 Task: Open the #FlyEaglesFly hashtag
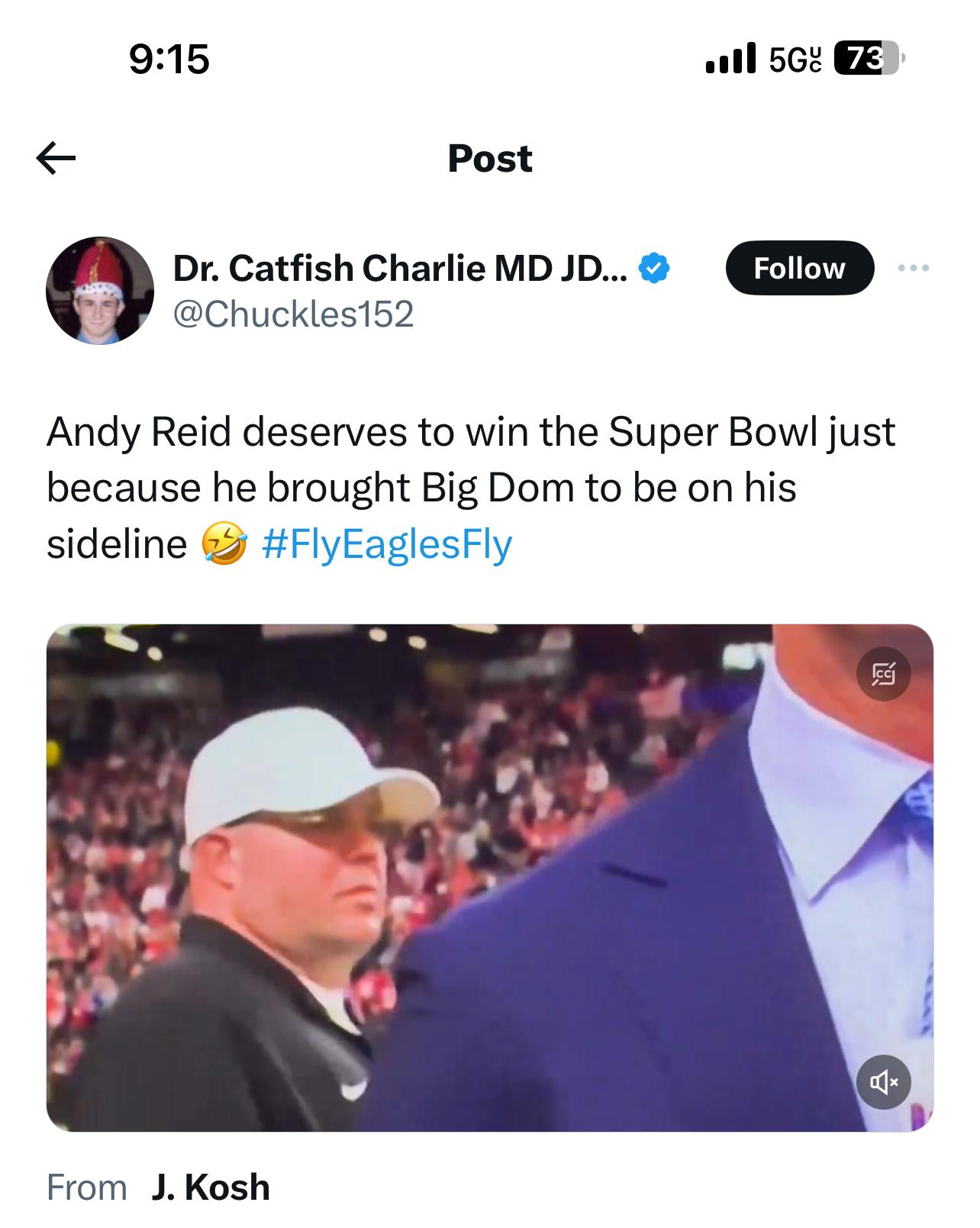[387, 544]
